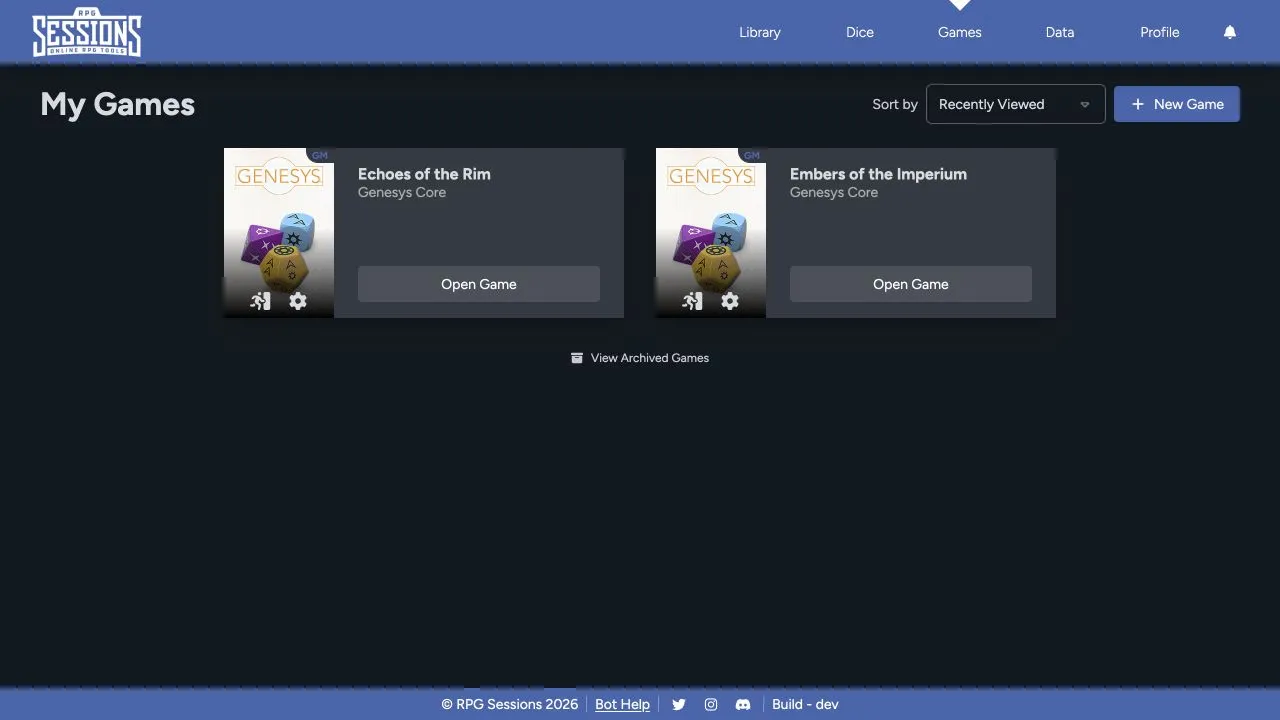This screenshot has height=720, width=1280.
Task: Go to the Data menu
Action: click(x=1060, y=32)
